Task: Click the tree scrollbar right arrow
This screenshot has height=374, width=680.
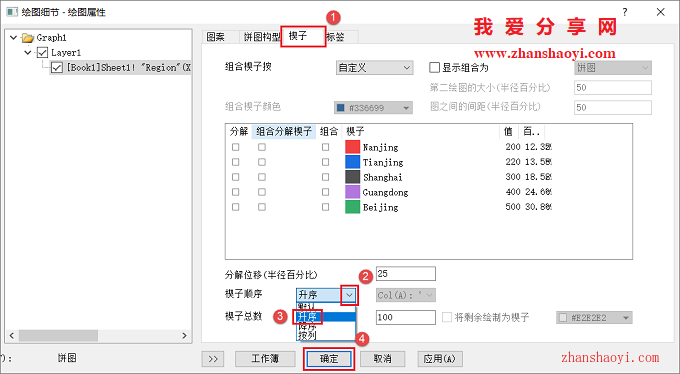Action: tap(184, 335)
